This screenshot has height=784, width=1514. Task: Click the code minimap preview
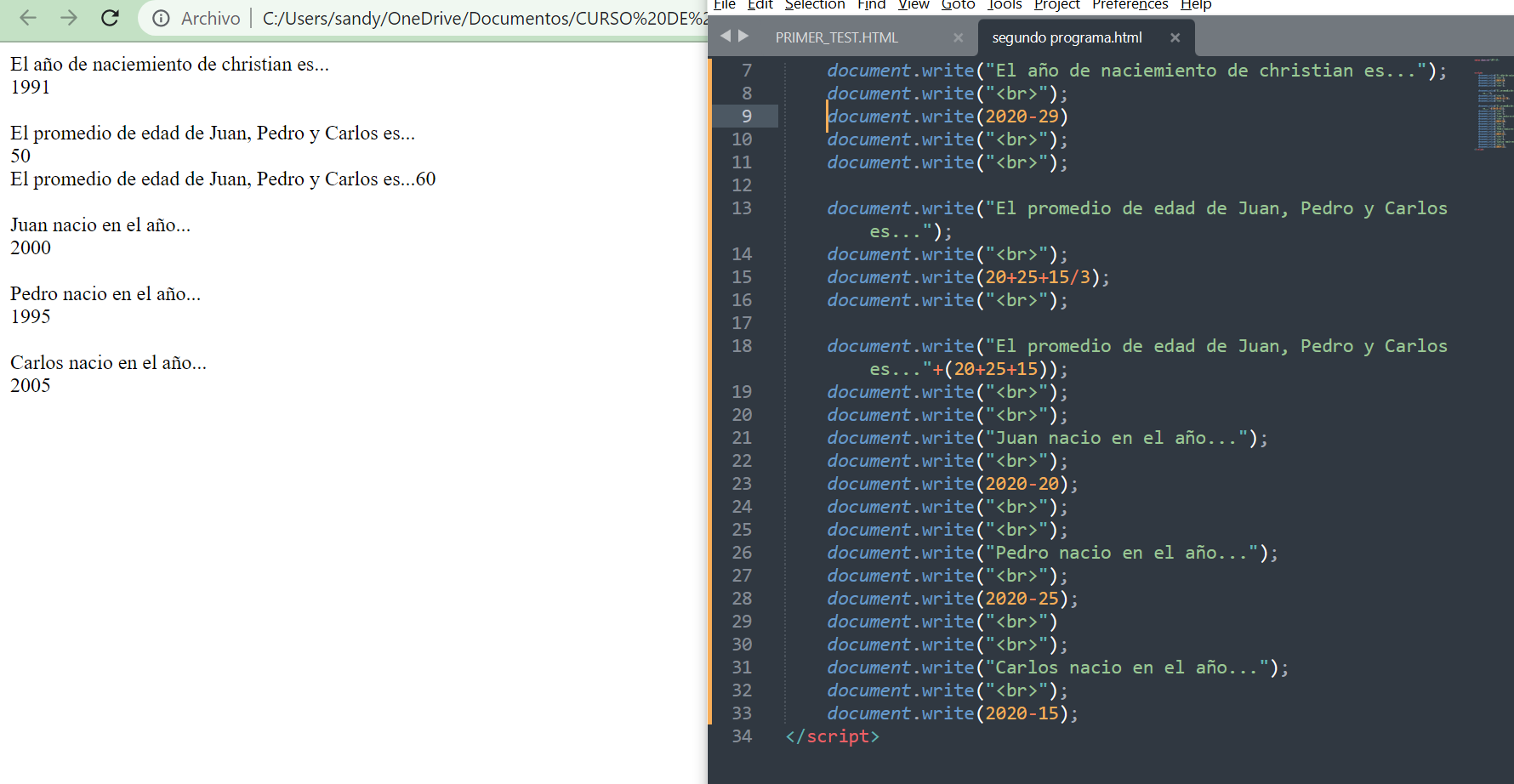(x=1493, y=104)
